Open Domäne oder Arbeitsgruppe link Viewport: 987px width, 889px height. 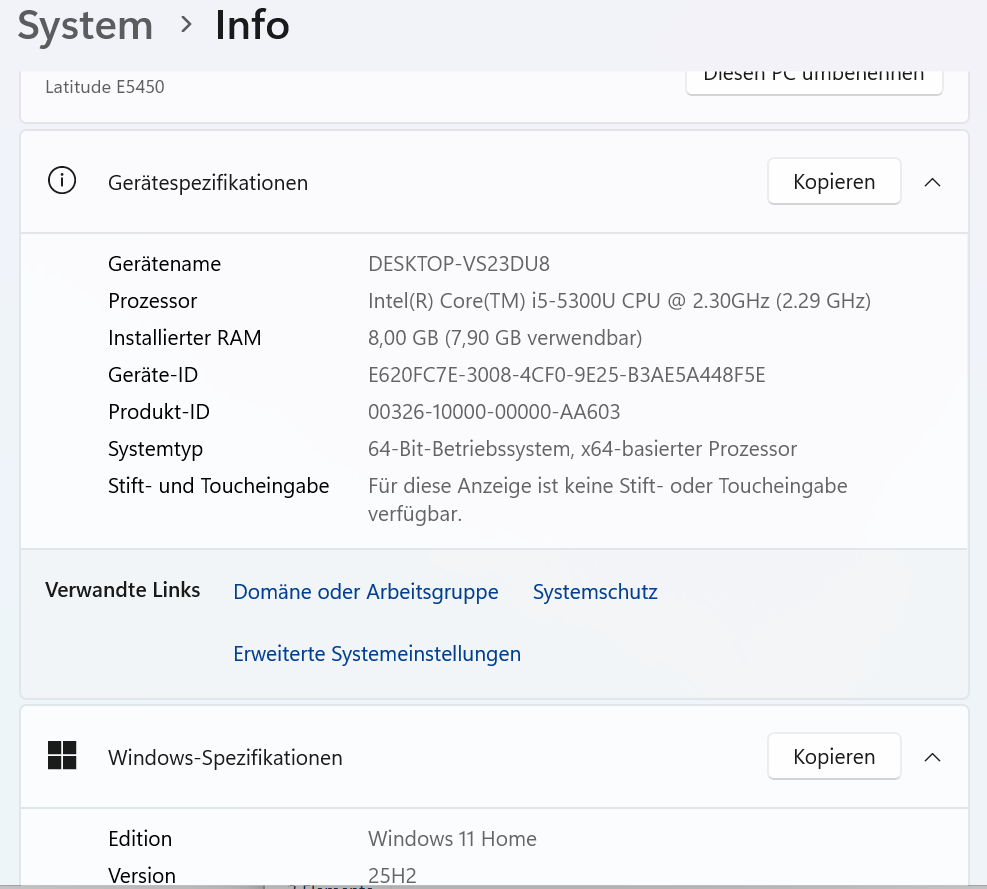tap(366, 592)
